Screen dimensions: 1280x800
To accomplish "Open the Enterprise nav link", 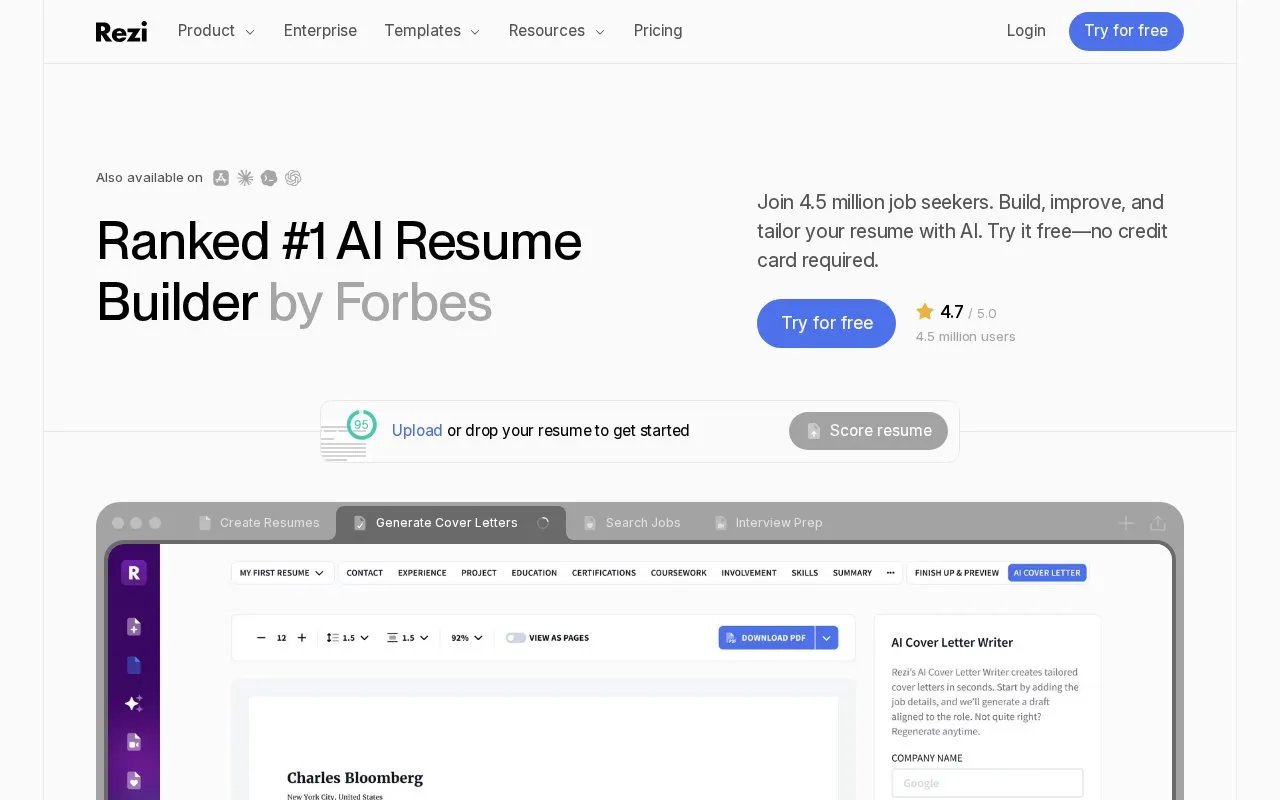I will click(320, 31).
